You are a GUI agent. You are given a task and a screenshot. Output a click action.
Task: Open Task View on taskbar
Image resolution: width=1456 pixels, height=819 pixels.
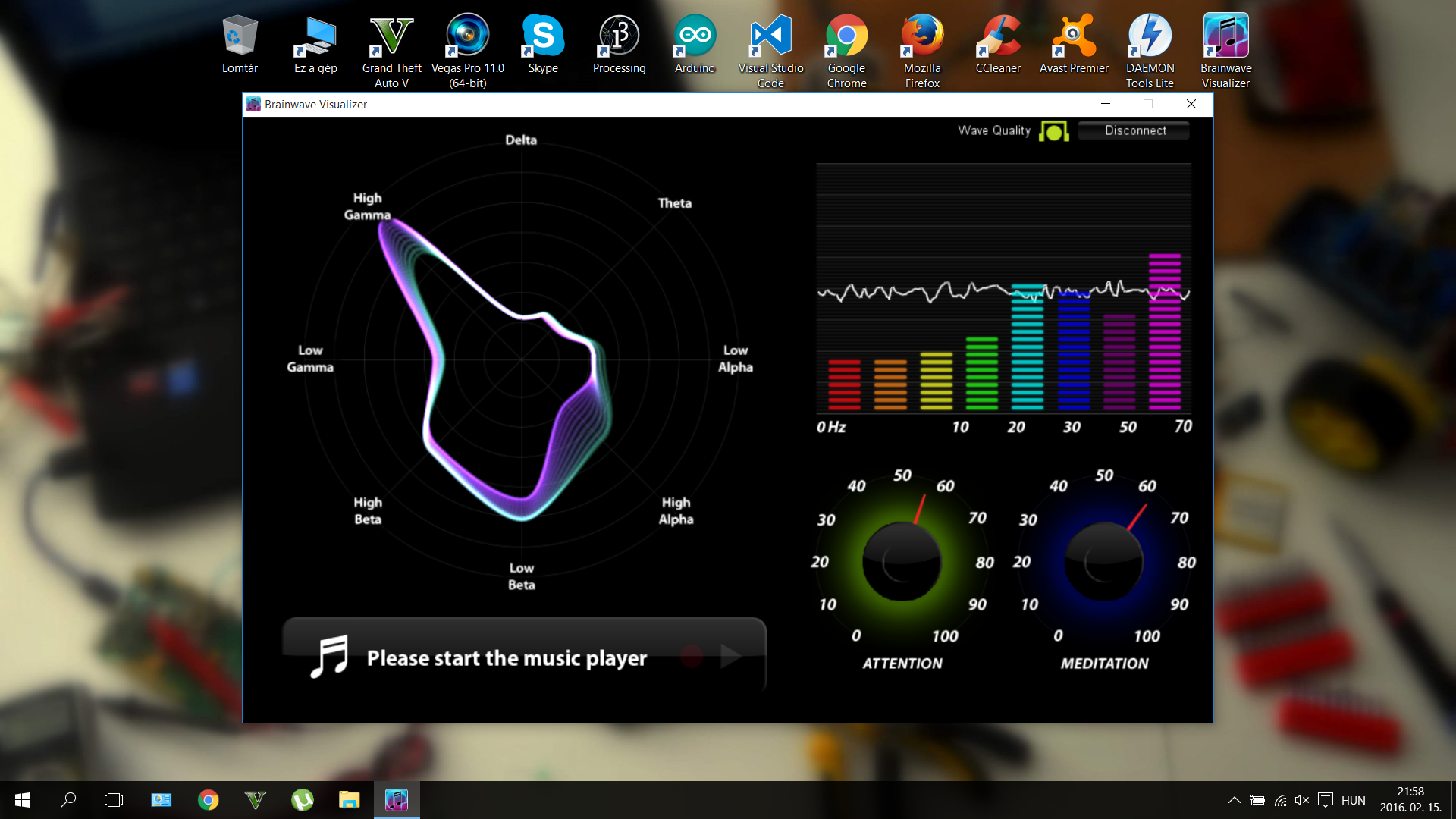[x=114, y=800]
